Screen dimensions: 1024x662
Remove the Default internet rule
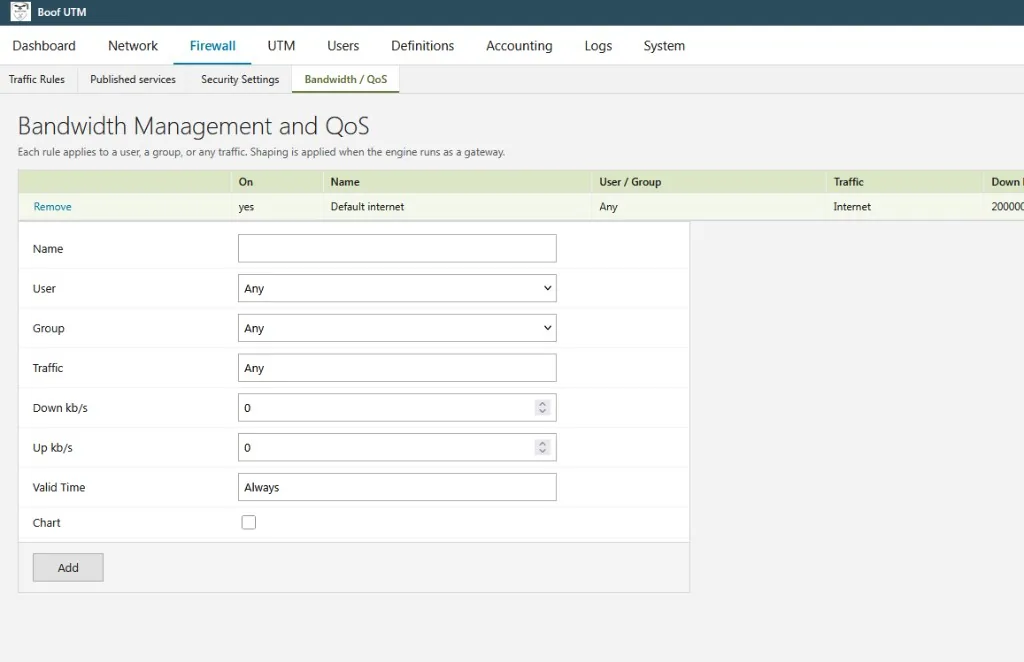coord(52,206)
